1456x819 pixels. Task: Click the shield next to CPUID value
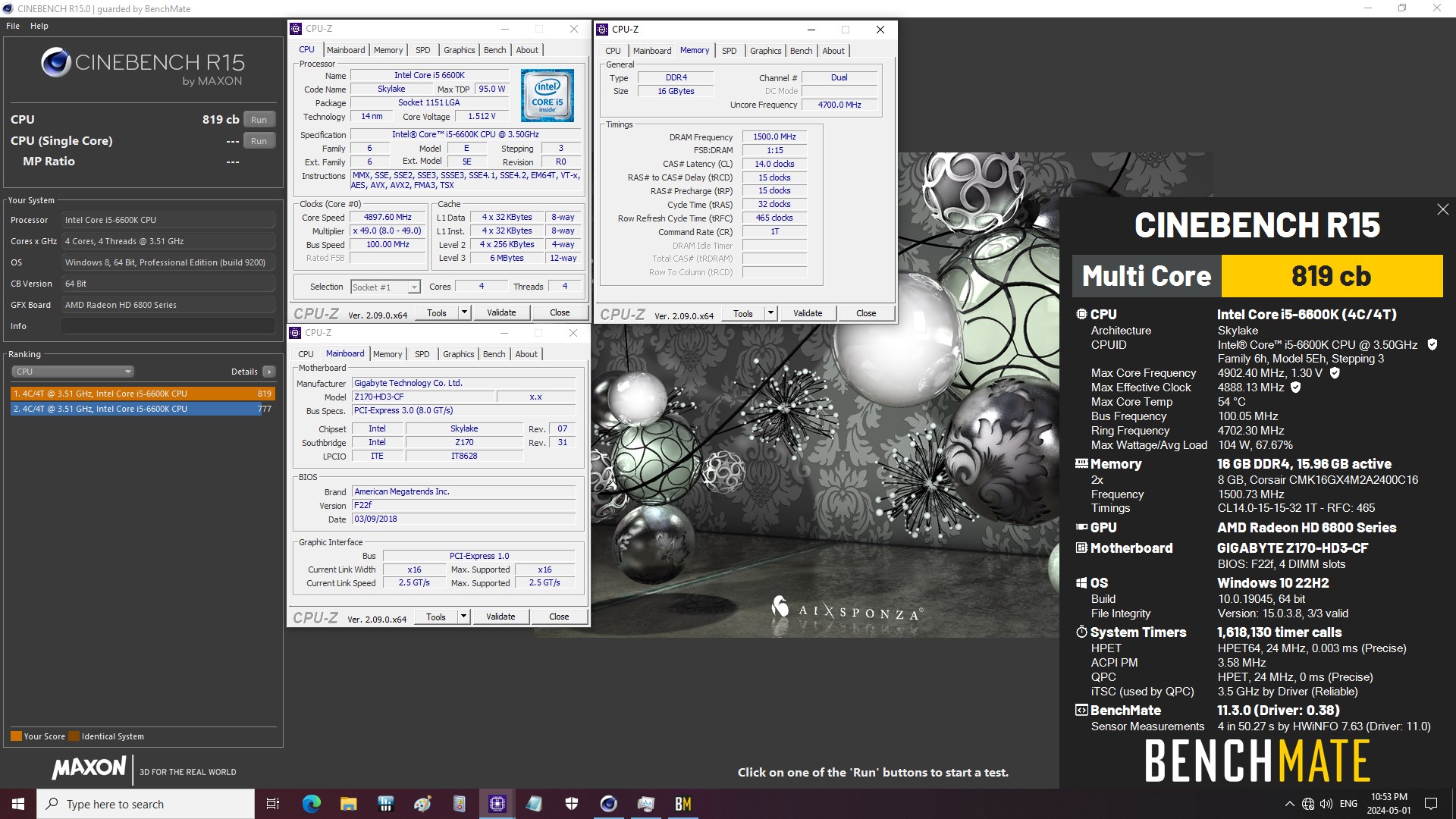[x=1432, y=344]
